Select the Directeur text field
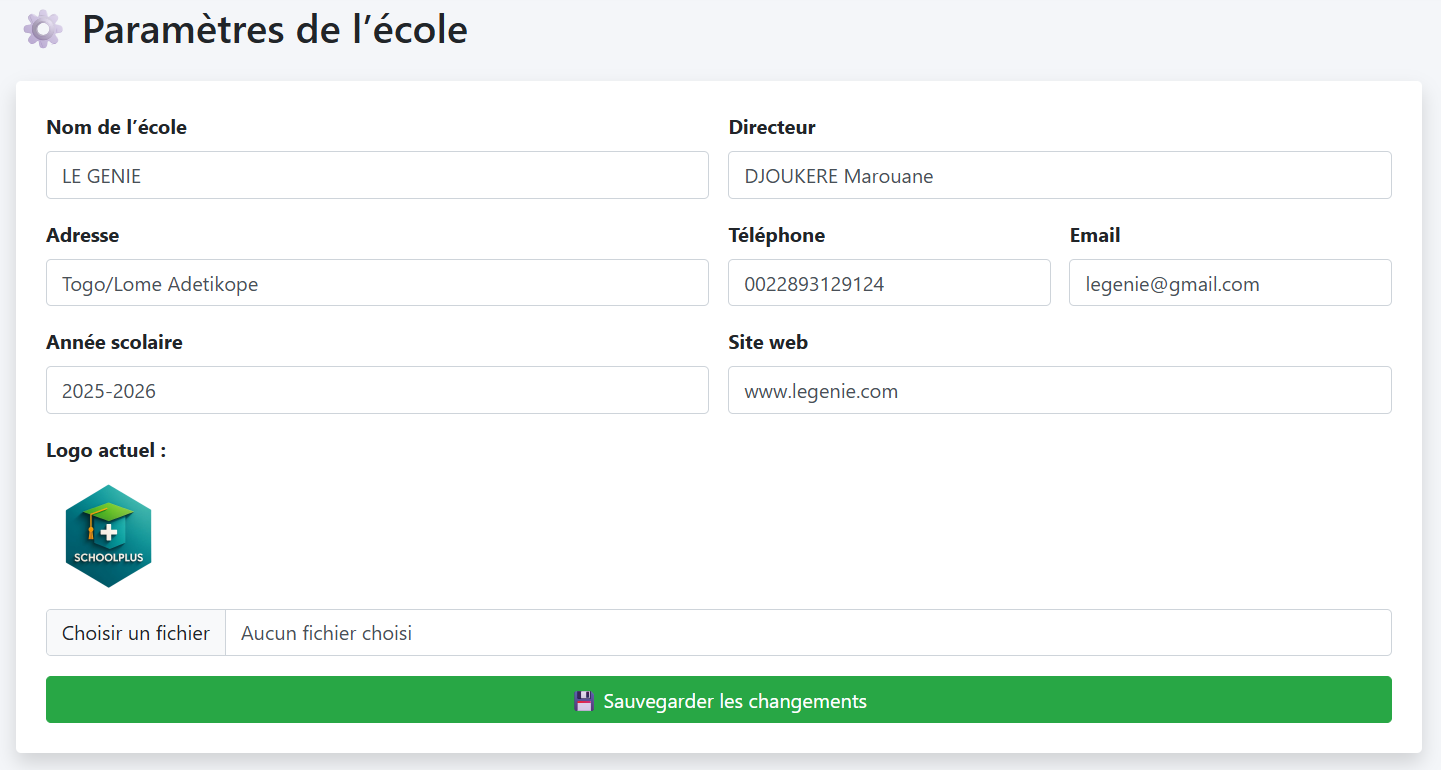The image size is (1441, 770). tap(1059, 175)
